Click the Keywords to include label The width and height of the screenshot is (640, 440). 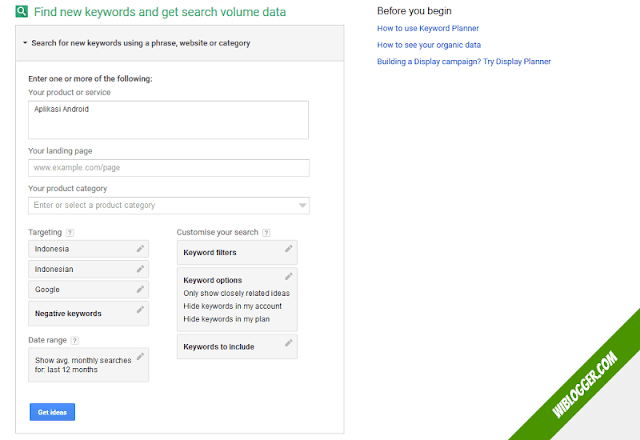point(219,347)
